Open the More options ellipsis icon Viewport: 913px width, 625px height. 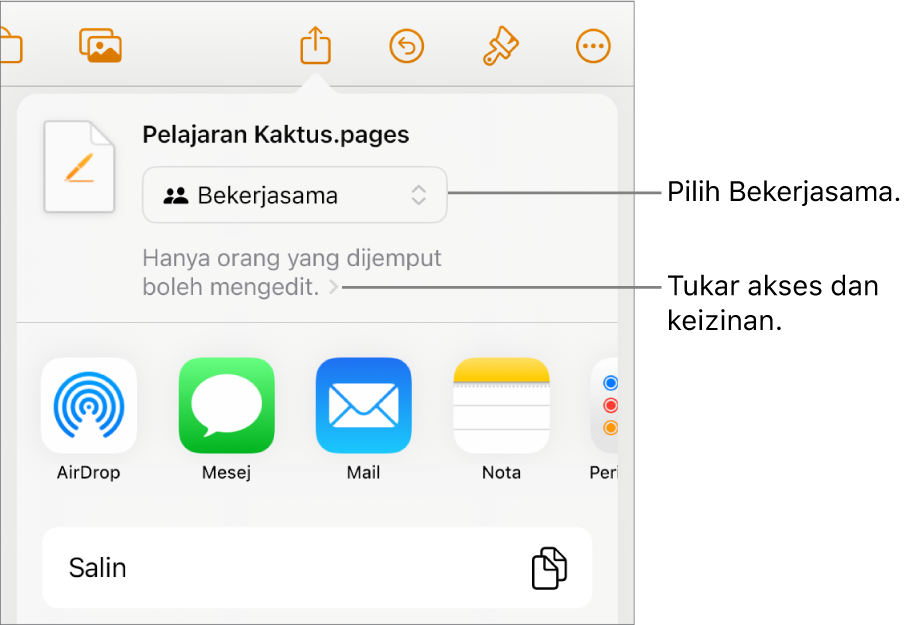[593, 46]
